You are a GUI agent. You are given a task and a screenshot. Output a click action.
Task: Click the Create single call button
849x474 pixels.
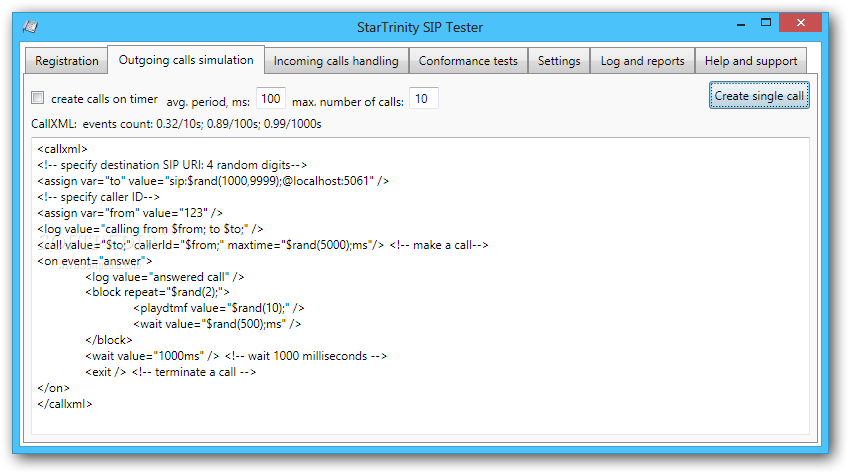pyautogui.click(x=759, y=95)
